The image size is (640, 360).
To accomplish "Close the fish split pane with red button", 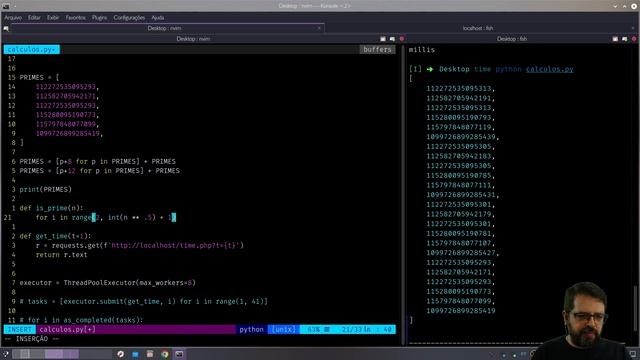I will click(x=634, y=39).
